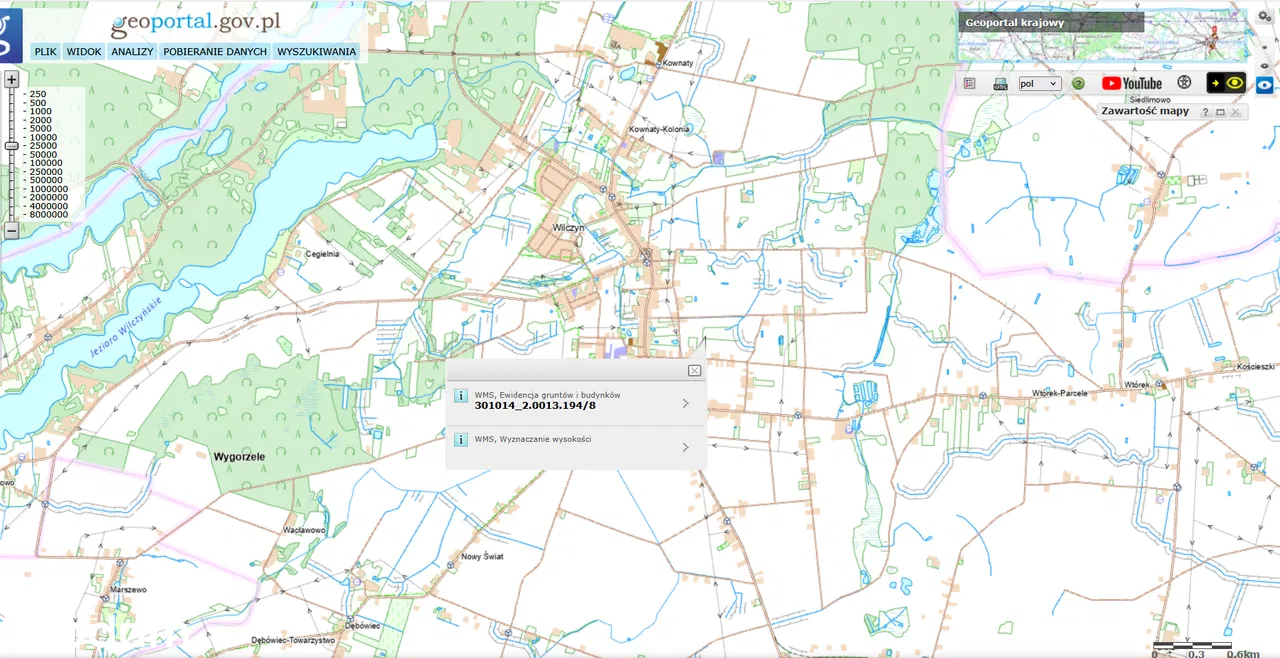Click the green help question mark icon

(1078, 84)
